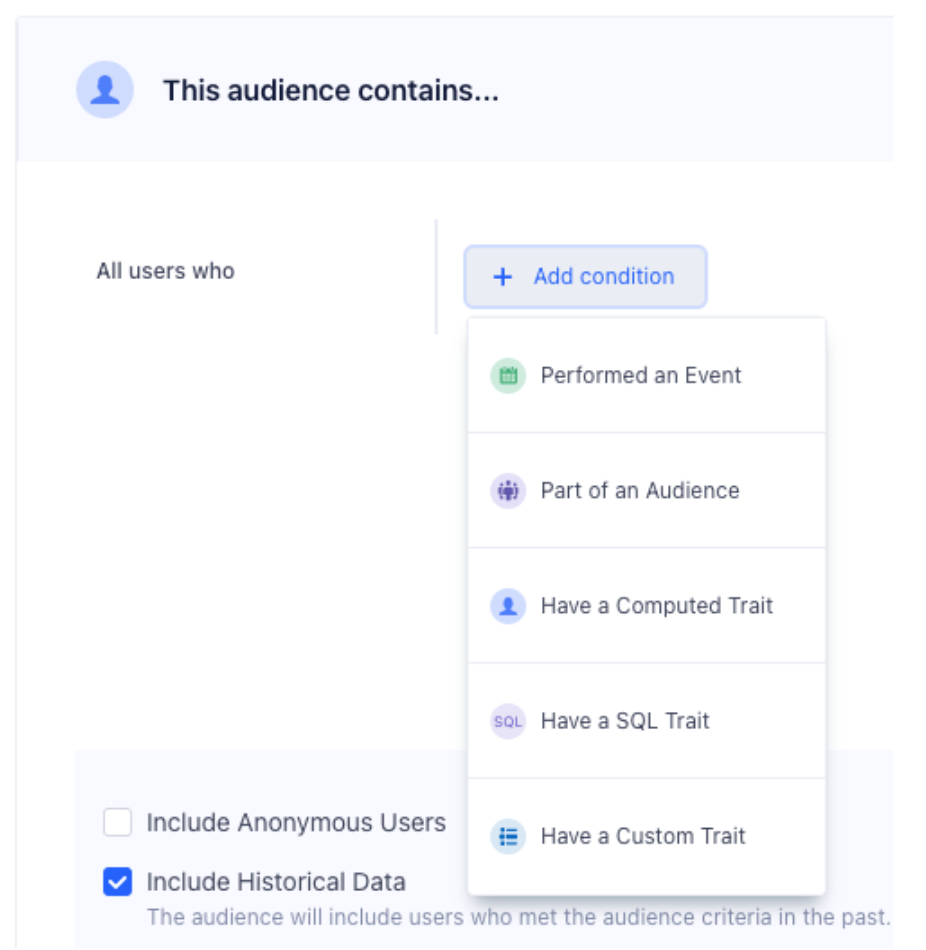Select Have a SQL Trait option
The width and height of the screenshot is (926, 950).
647,721
